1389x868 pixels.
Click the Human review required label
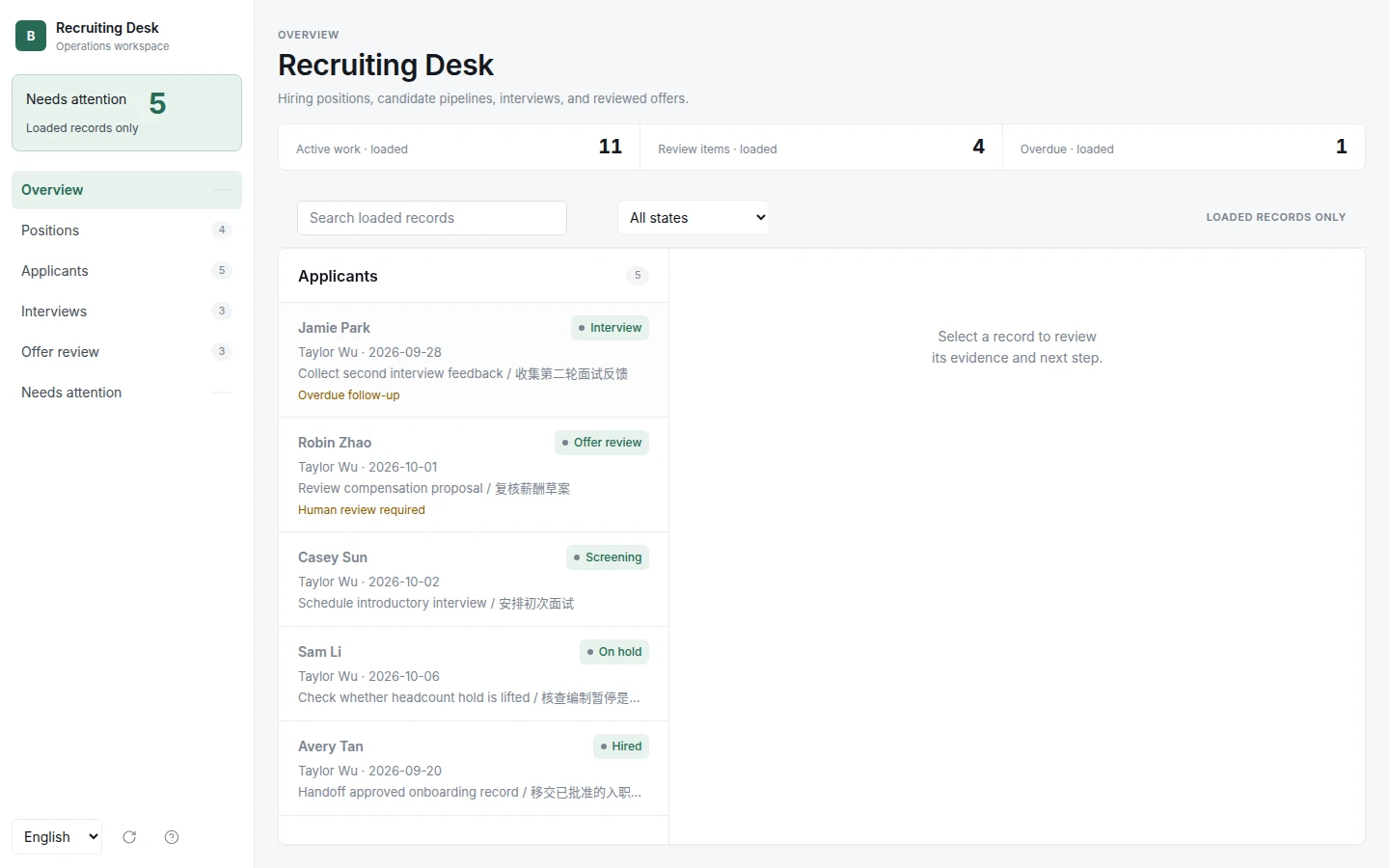[x=361, y=510]
